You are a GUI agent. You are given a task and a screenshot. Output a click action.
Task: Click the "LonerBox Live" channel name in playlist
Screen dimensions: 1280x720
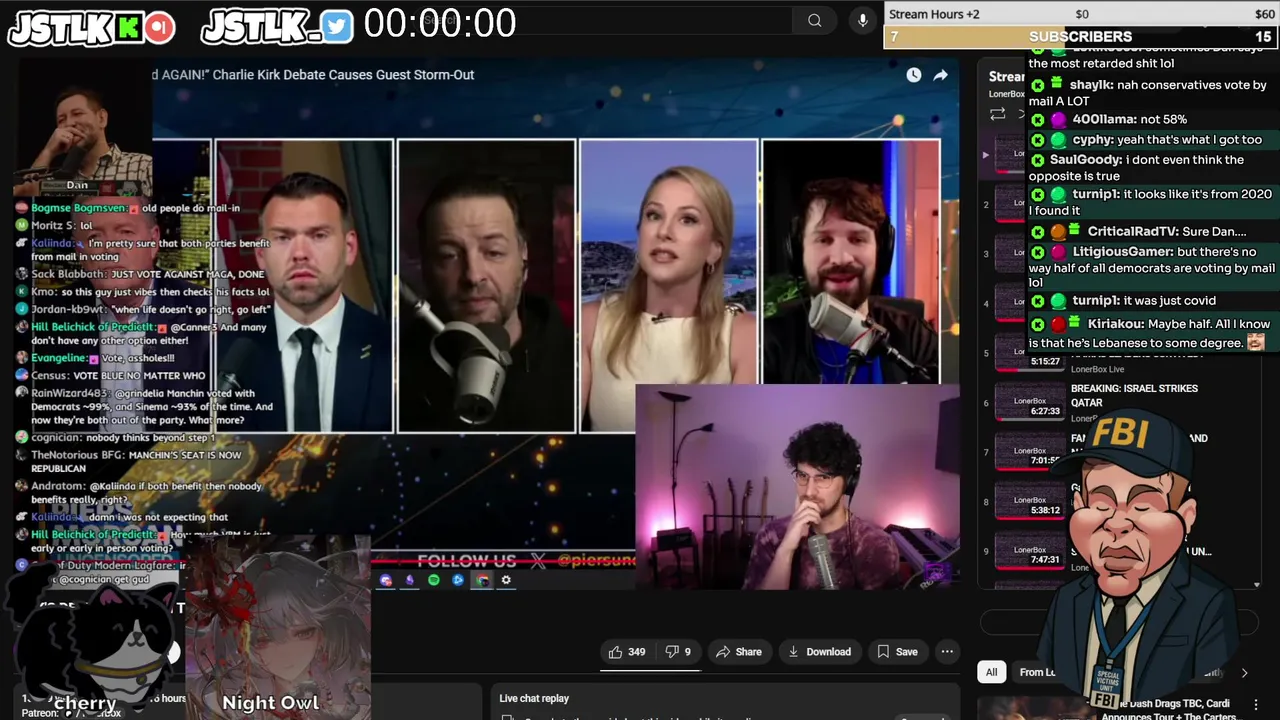pos(1097,369)
